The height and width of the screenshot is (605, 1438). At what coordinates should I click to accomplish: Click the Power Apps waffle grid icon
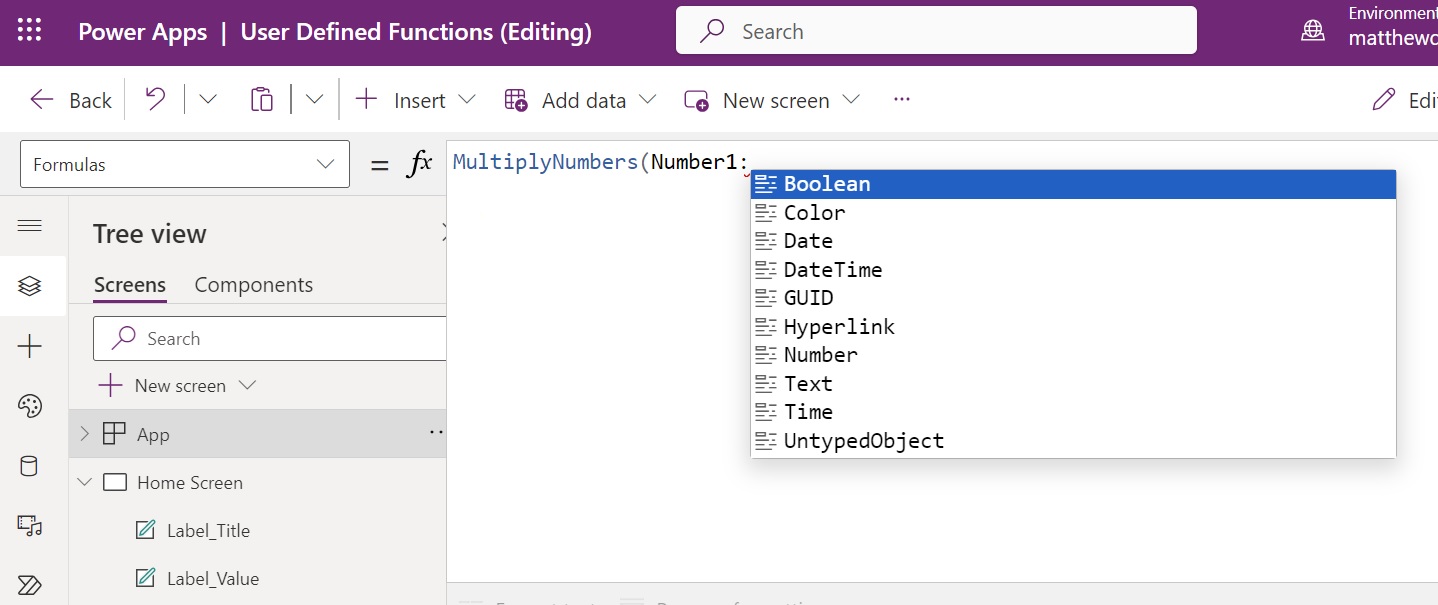[x=29, y=30]
